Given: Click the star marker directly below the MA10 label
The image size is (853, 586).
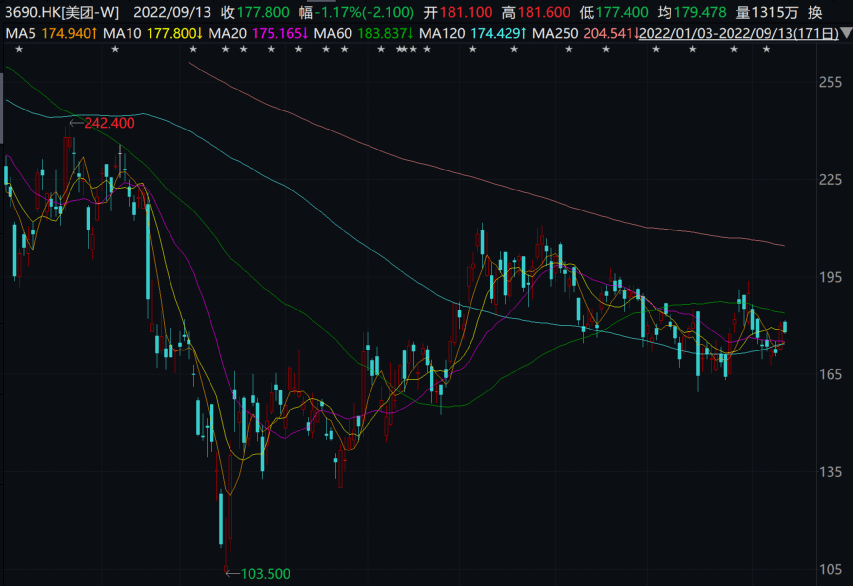Looking at the screenshot, I should [x=115, y=51].
